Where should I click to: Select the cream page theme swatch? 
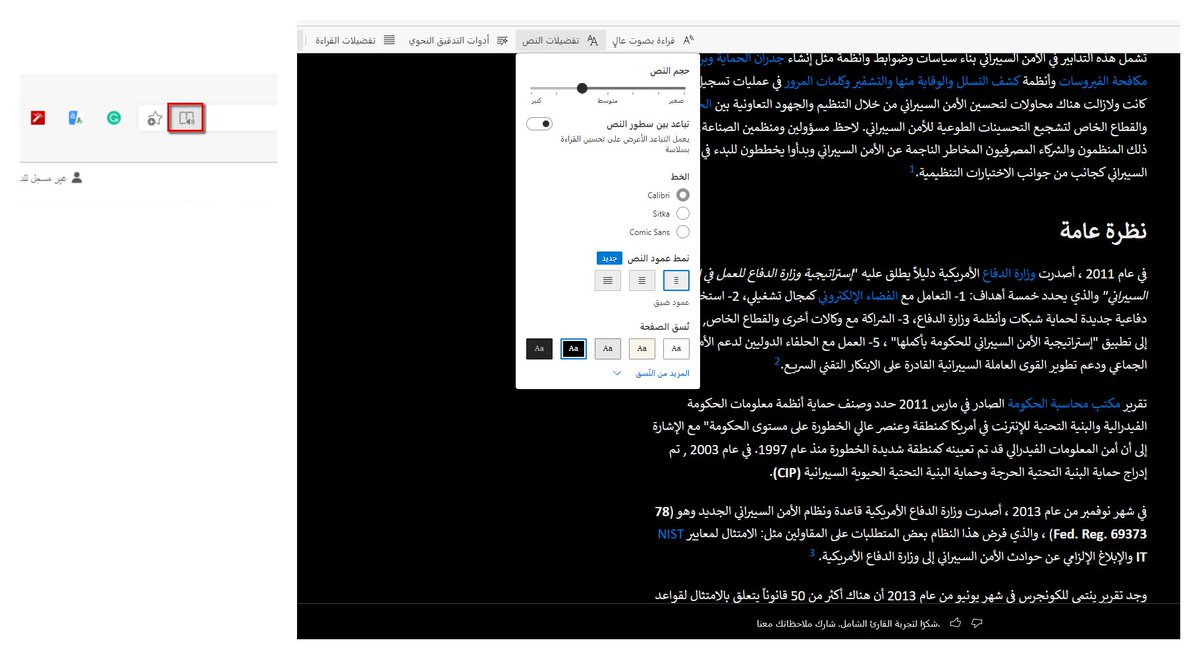(642, 348)
